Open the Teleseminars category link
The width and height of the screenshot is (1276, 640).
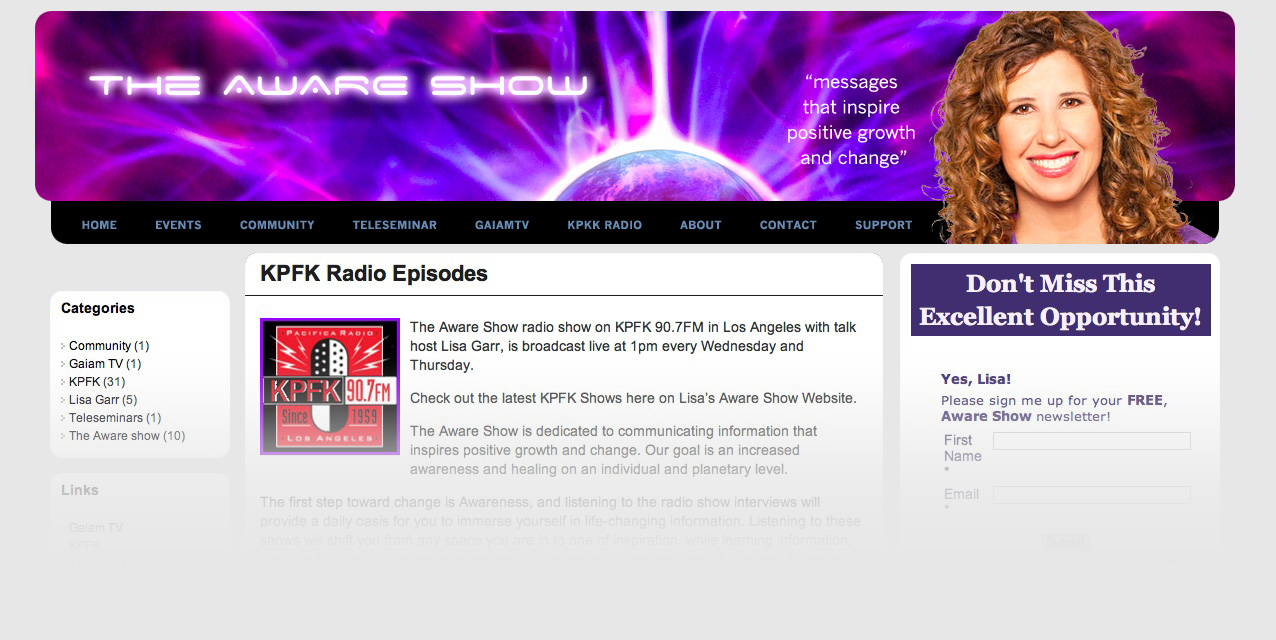[106, 418]
